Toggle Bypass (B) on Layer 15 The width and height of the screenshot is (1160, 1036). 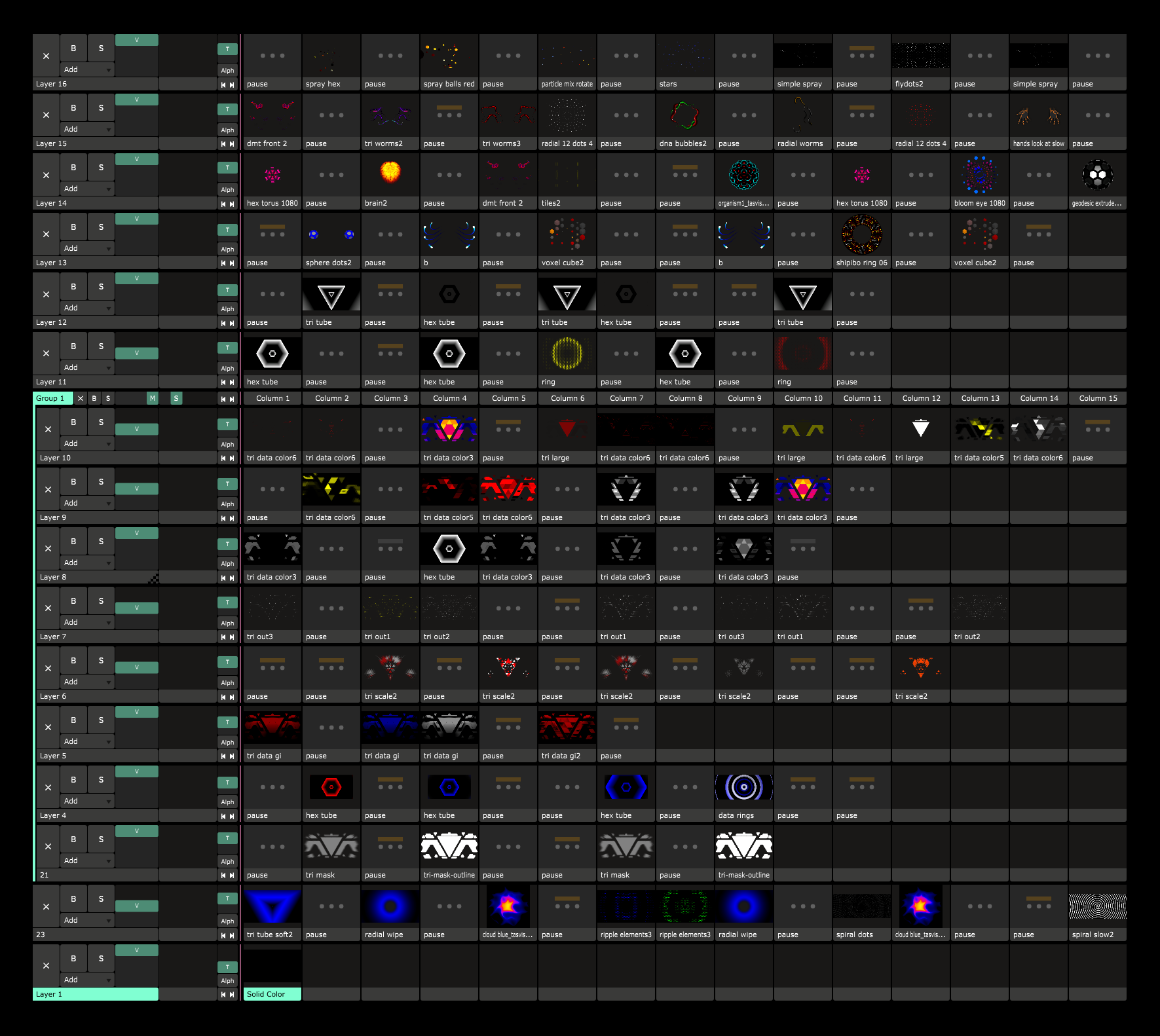click(x=73, y=108)
